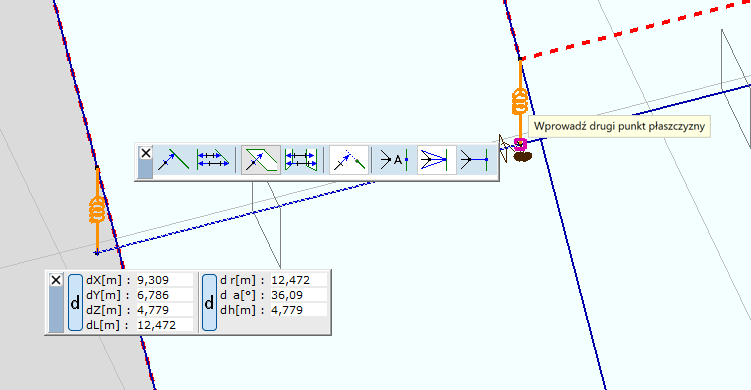This screenshot has width=751, height=390.
Task: Select the parallel dimension between lines icon
Action: 213,160
